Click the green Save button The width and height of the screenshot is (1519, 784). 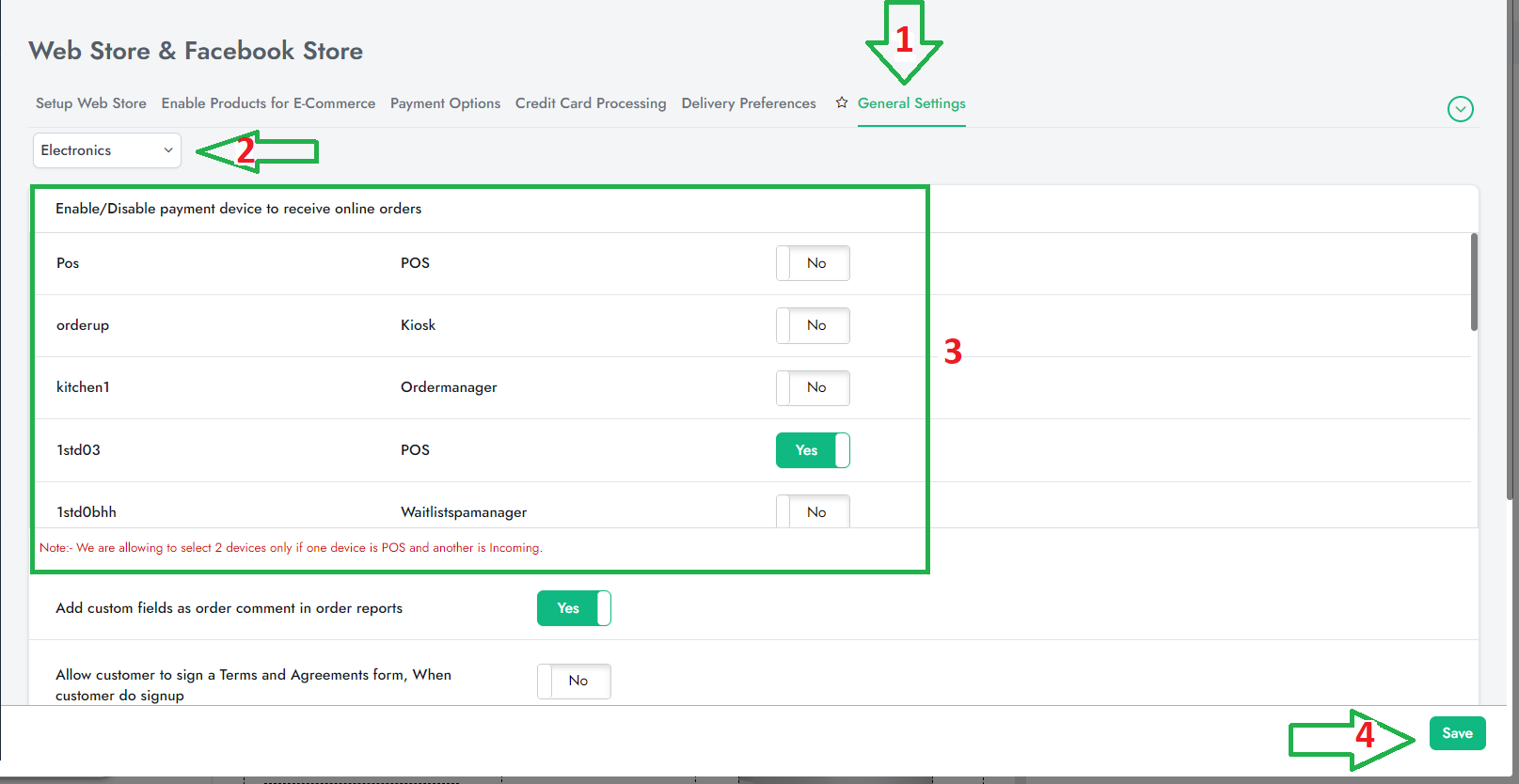[1457, 733]
